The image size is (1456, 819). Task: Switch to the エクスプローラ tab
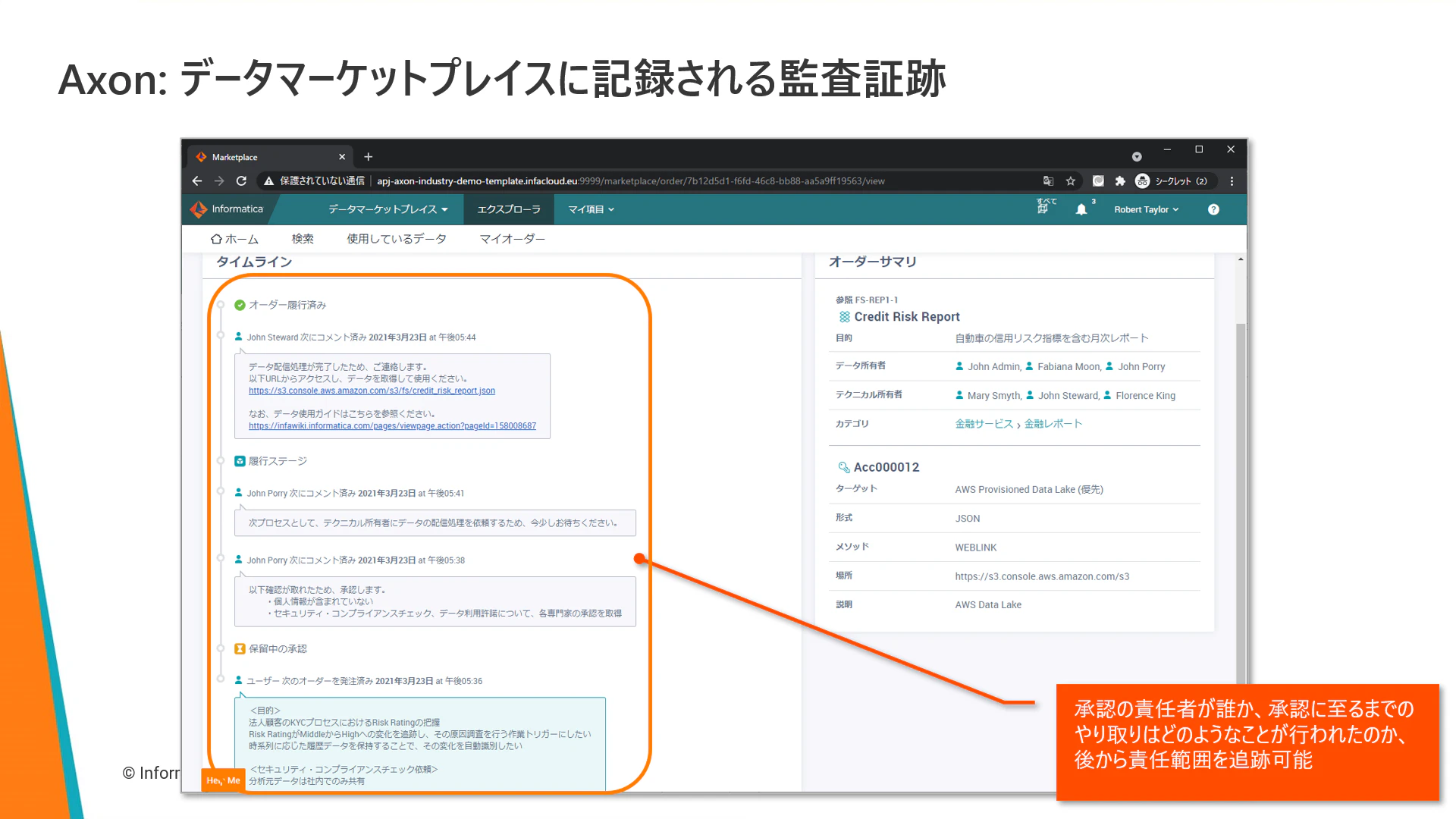point(509,209)
